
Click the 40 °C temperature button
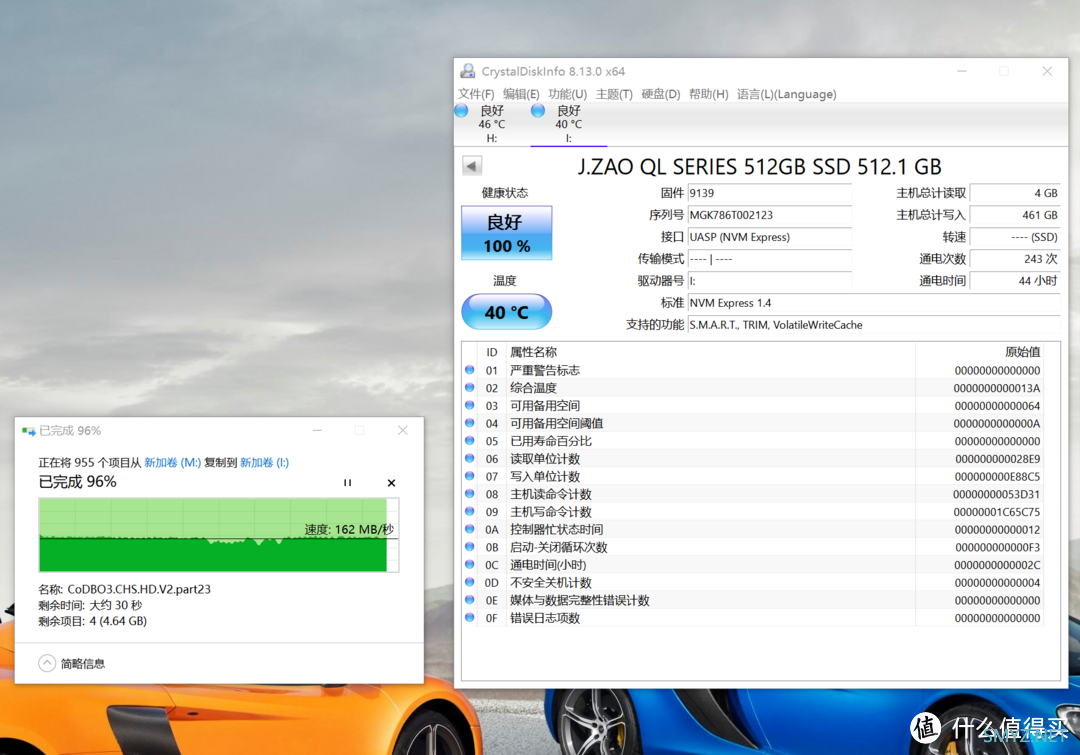506,312
